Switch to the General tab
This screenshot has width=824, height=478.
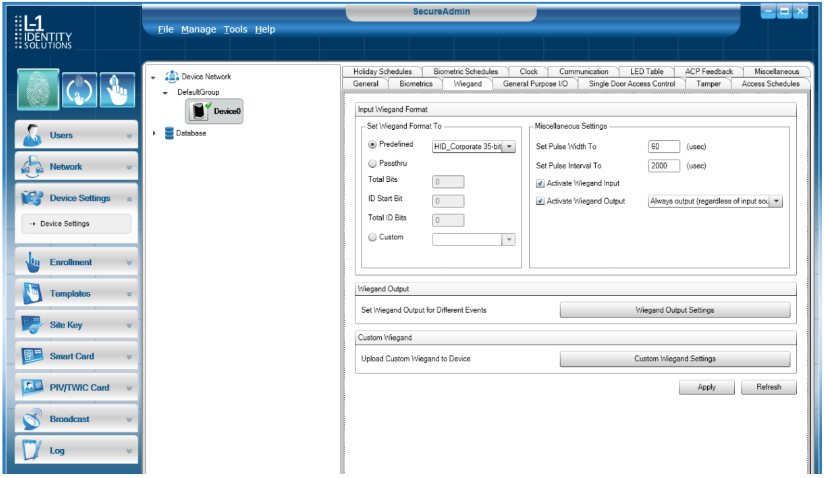[365, 84]
